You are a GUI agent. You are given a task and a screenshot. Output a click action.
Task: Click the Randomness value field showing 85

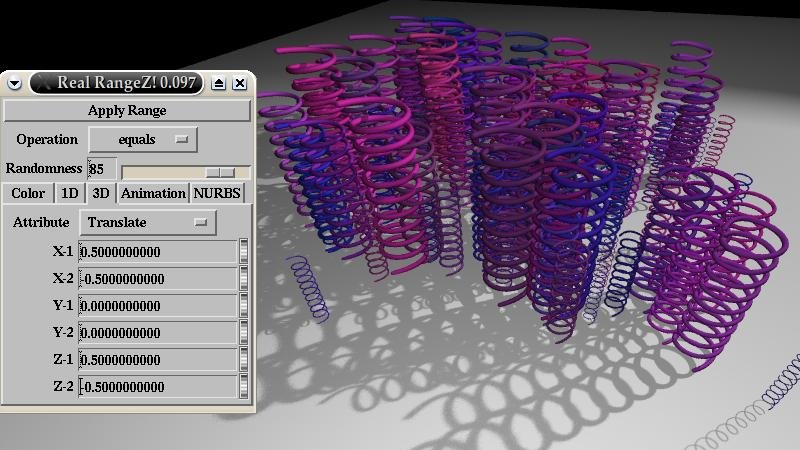point(102,169)
